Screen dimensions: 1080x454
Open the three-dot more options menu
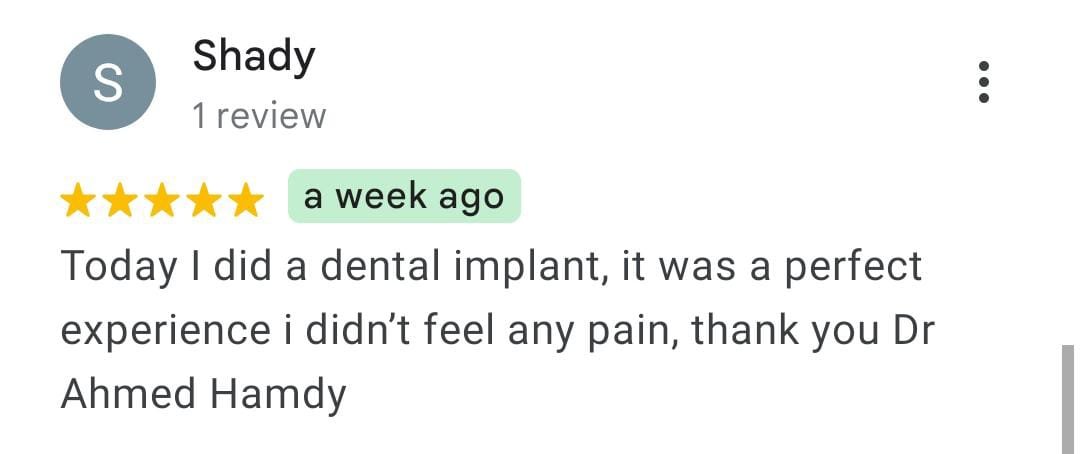point(984,82)
